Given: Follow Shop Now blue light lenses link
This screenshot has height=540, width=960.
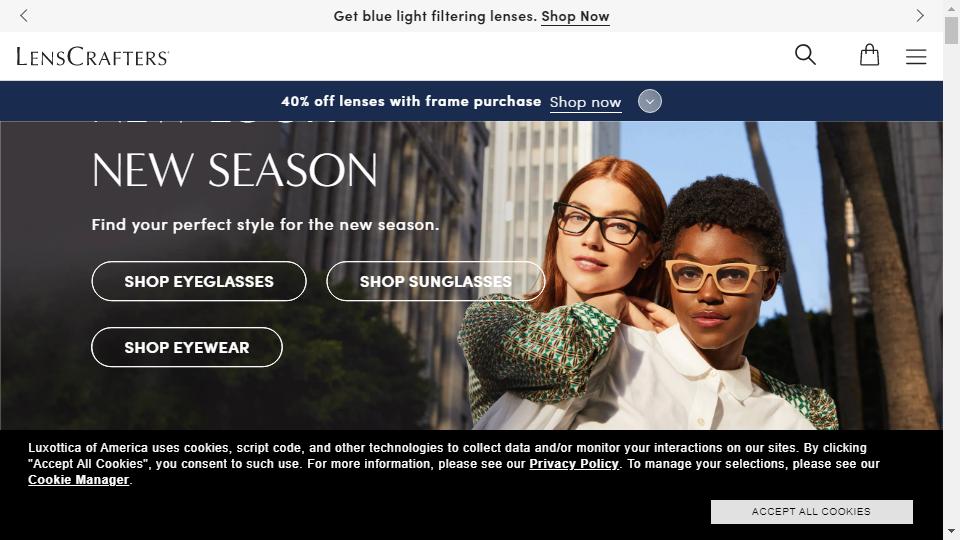Looking at the screenshot, I should [575, 17].
